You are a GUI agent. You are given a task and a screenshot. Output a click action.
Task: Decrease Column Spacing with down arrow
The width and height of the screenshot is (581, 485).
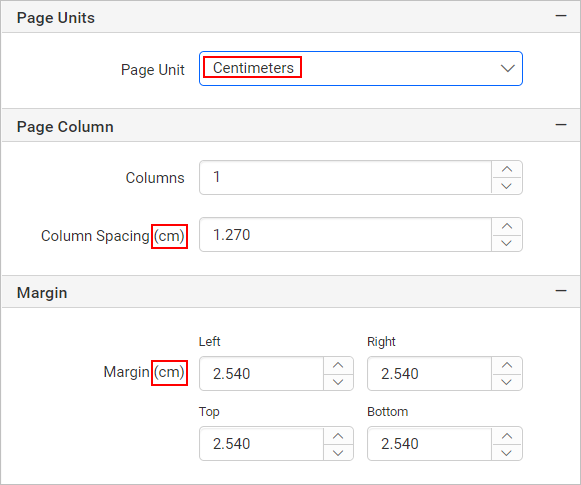[x=507, y=243]
